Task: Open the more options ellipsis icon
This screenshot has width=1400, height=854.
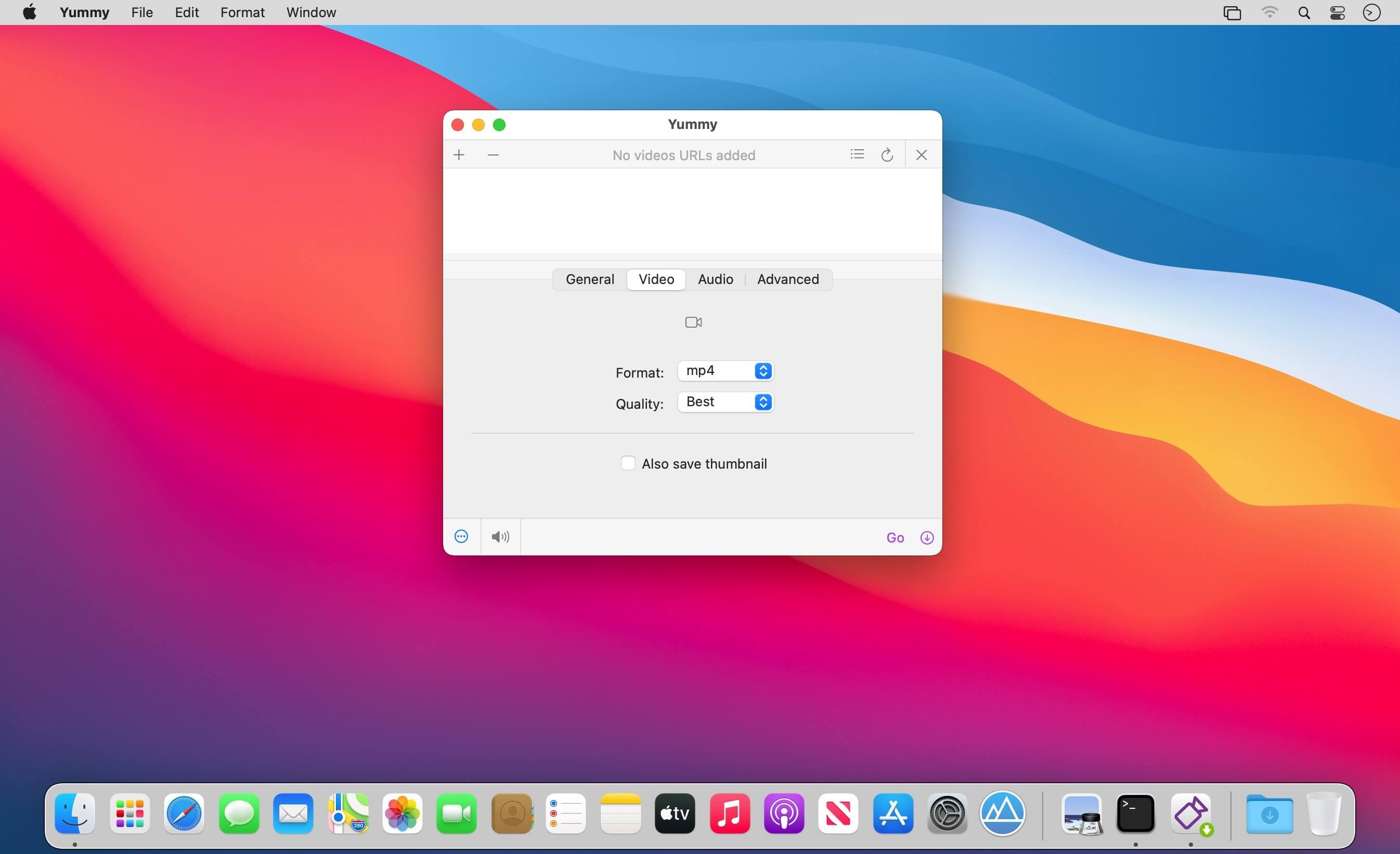Action: point(461,536)
